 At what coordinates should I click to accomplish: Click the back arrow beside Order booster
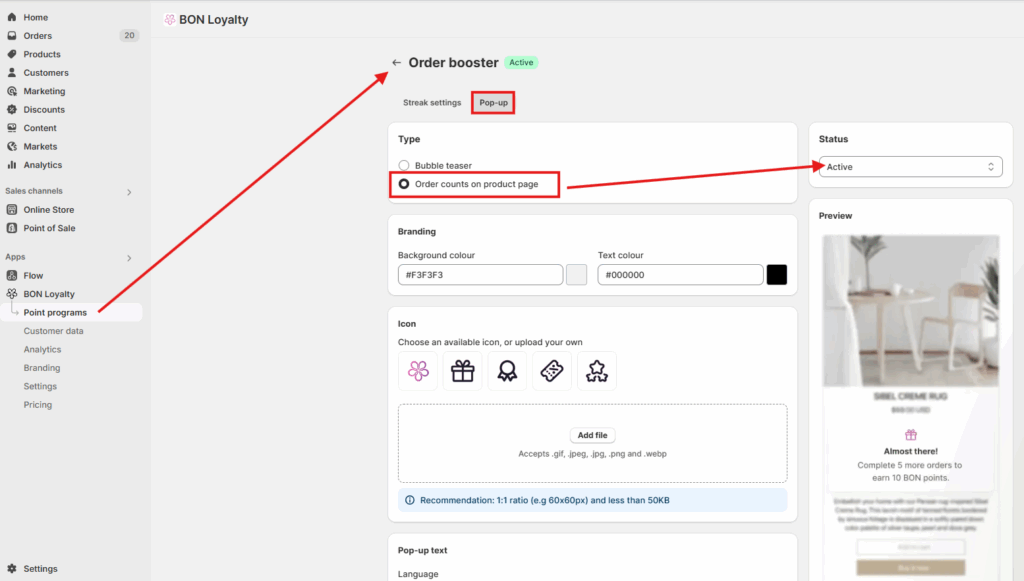pyautogui.click(x=397, y=63)
